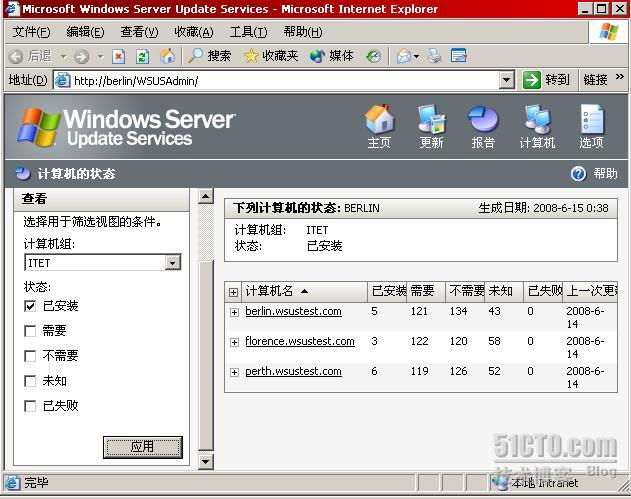Stop loading the page with red X icon
This screenshot has width=631, height=499.
(x=118, y=56)
